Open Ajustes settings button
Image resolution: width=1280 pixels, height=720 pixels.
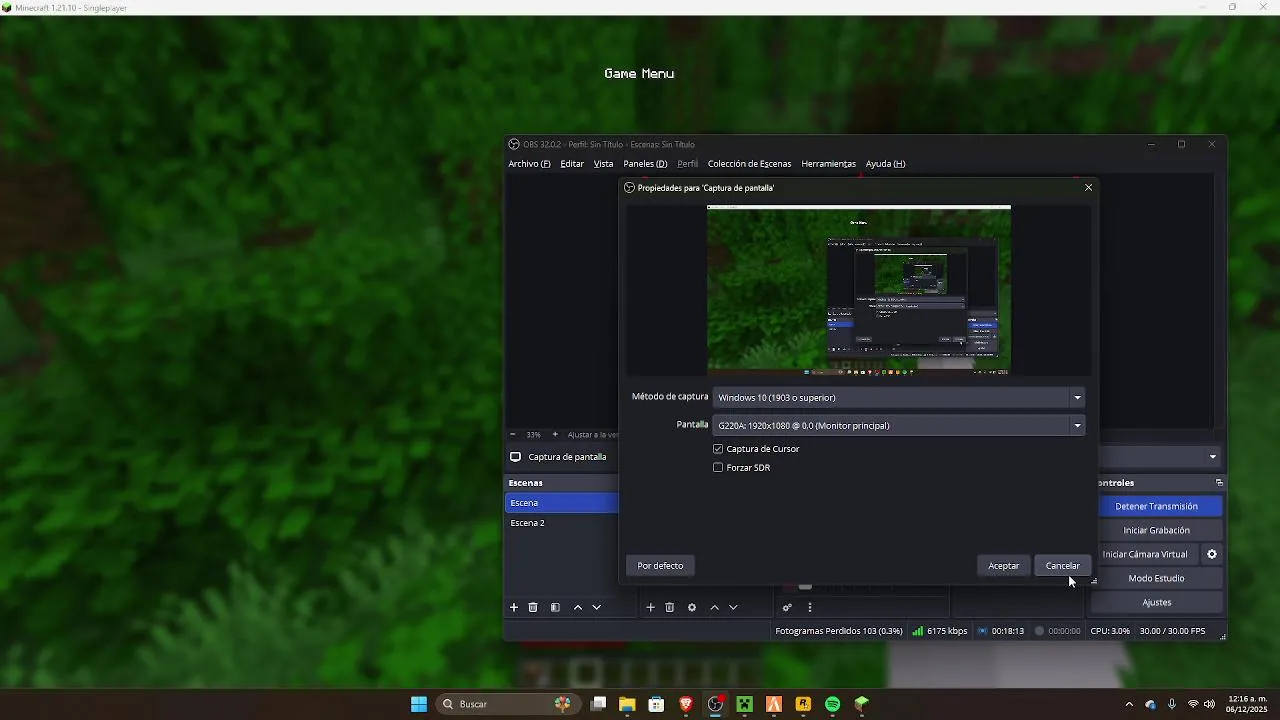tap(1156, 602)
